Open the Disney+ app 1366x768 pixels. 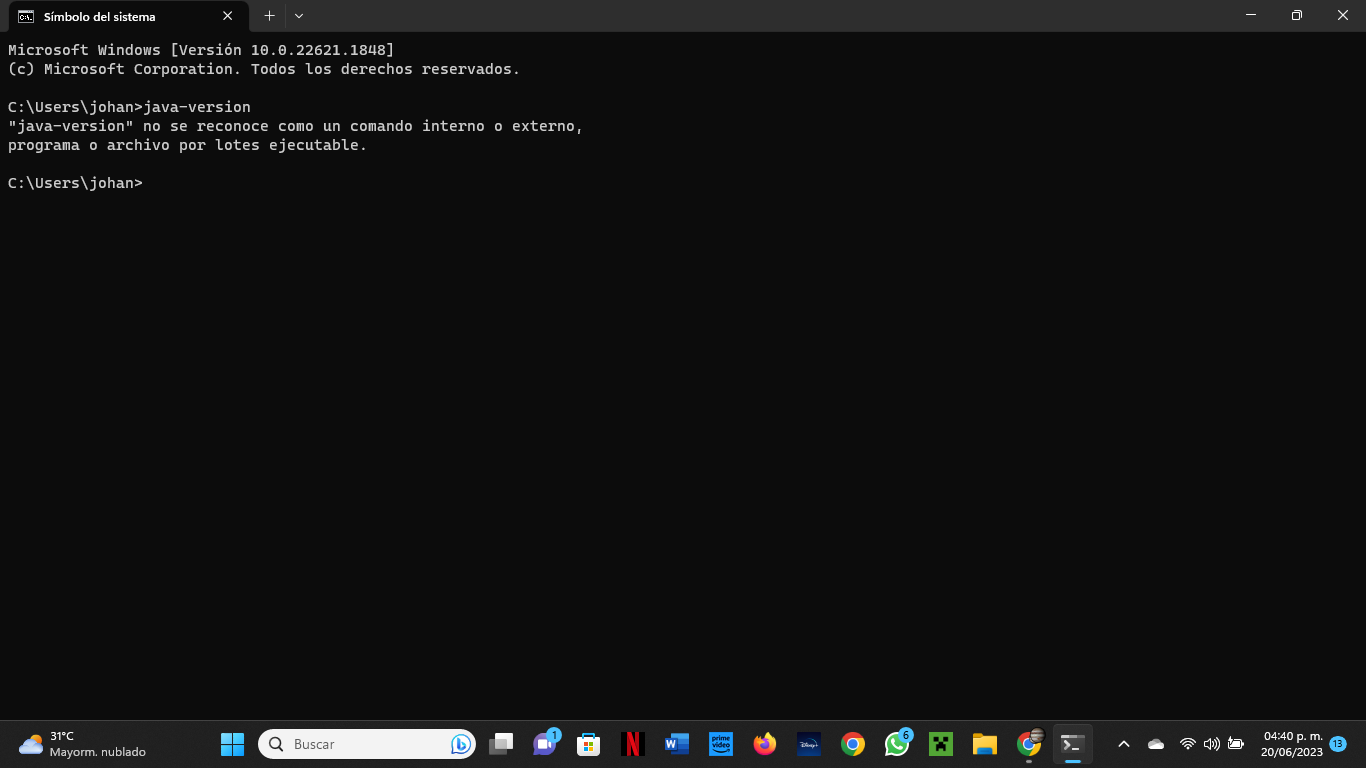[x=809, y=744]
